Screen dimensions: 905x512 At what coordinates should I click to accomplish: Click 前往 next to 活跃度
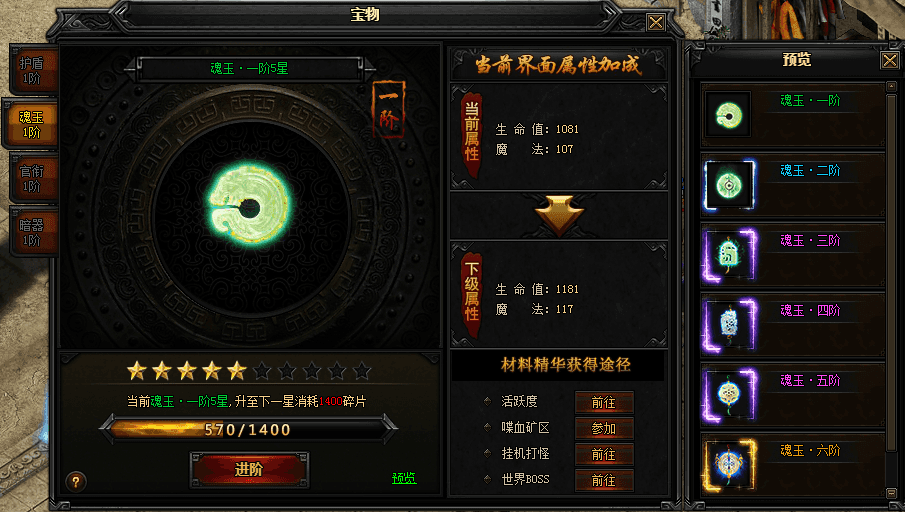[604, 402]
